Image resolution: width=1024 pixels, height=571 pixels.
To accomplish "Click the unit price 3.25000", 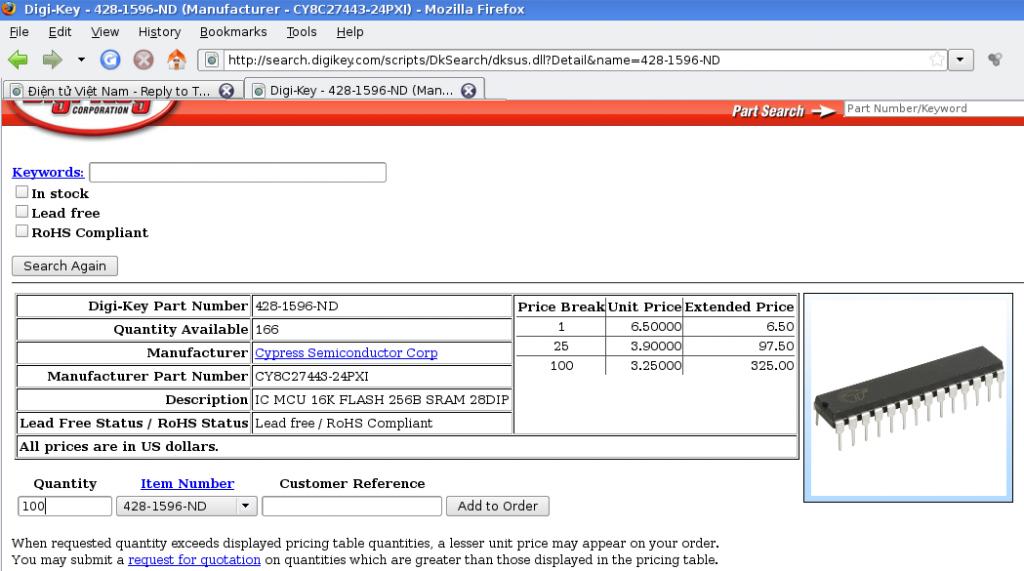I will click(656, 365).
